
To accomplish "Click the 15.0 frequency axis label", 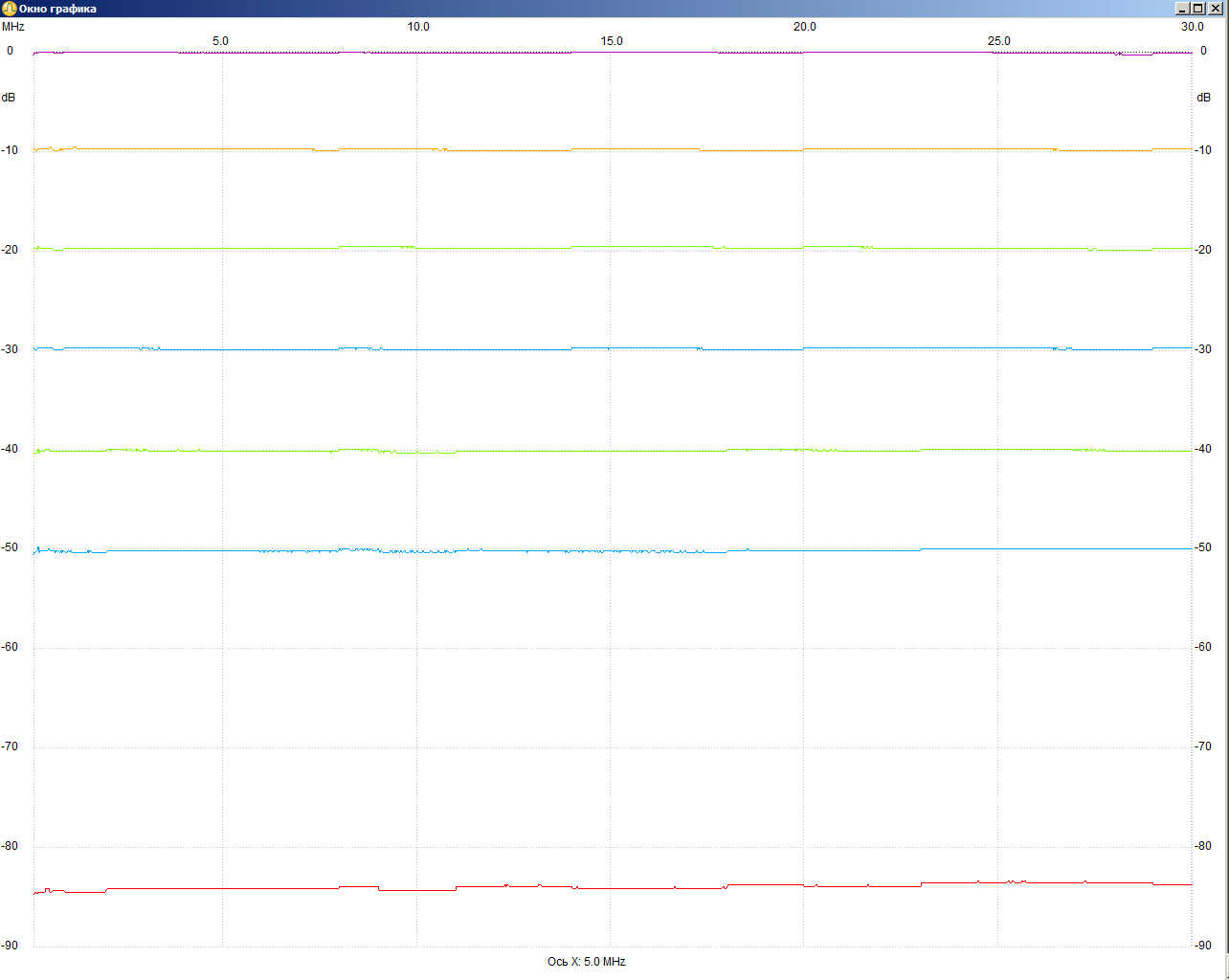I will click(612, 41).
